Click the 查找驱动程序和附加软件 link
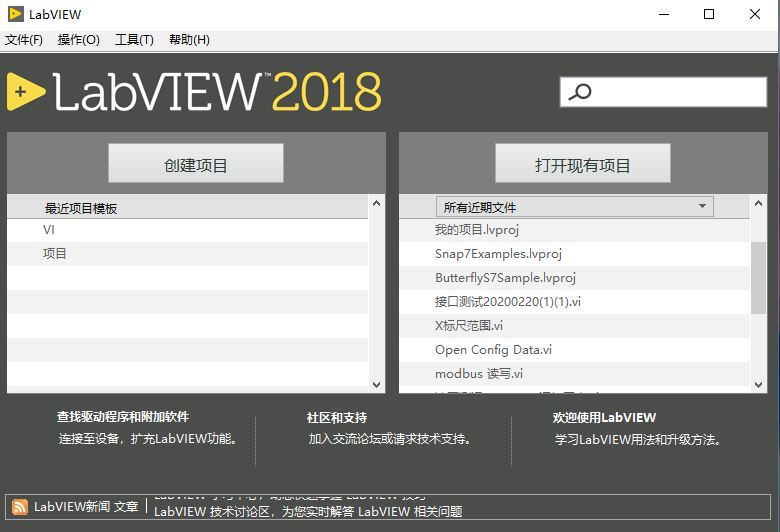 (x=123, y=417)
